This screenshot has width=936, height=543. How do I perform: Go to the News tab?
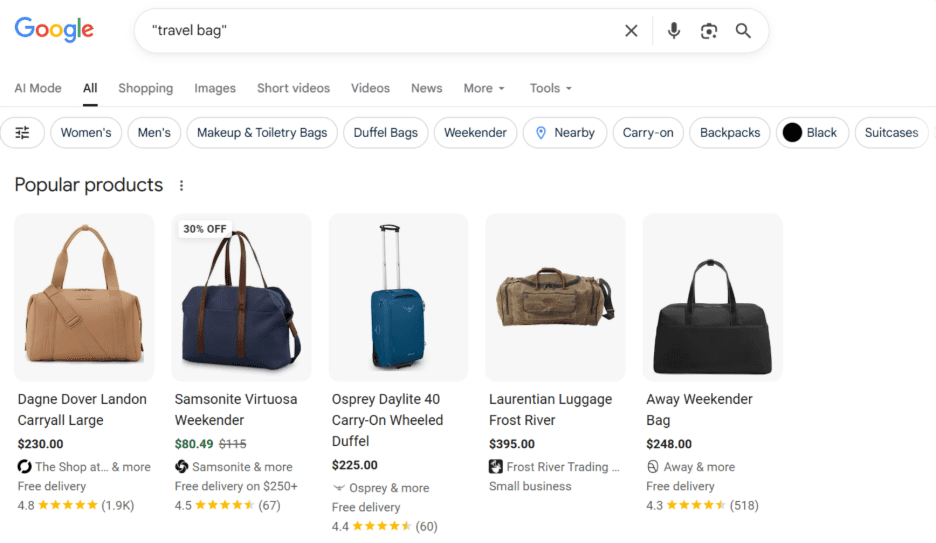tap(426, 88)
